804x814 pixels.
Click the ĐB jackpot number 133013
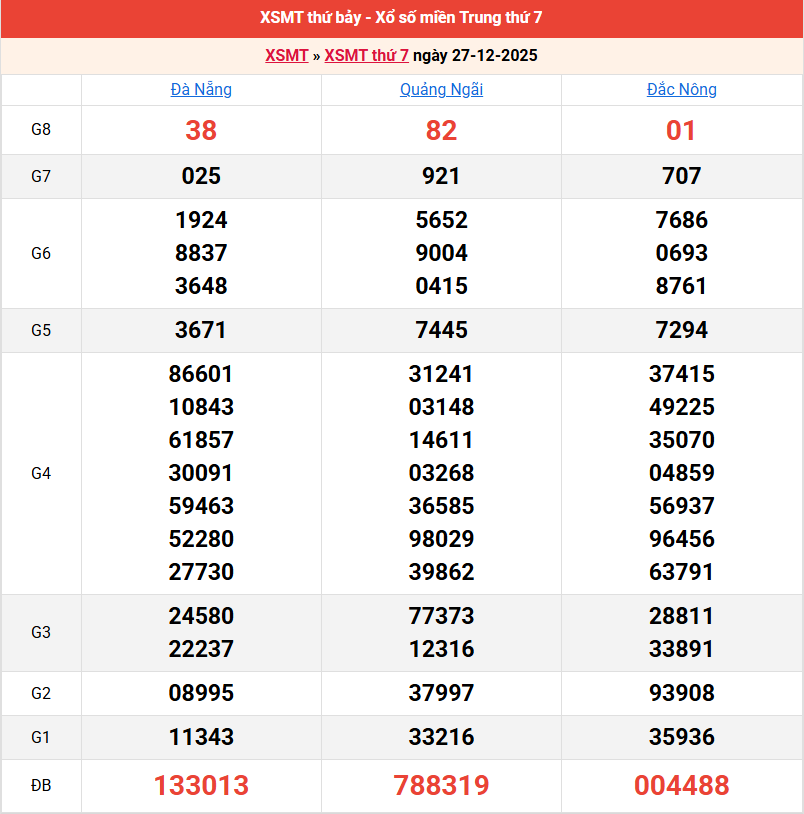click(201, 786)
